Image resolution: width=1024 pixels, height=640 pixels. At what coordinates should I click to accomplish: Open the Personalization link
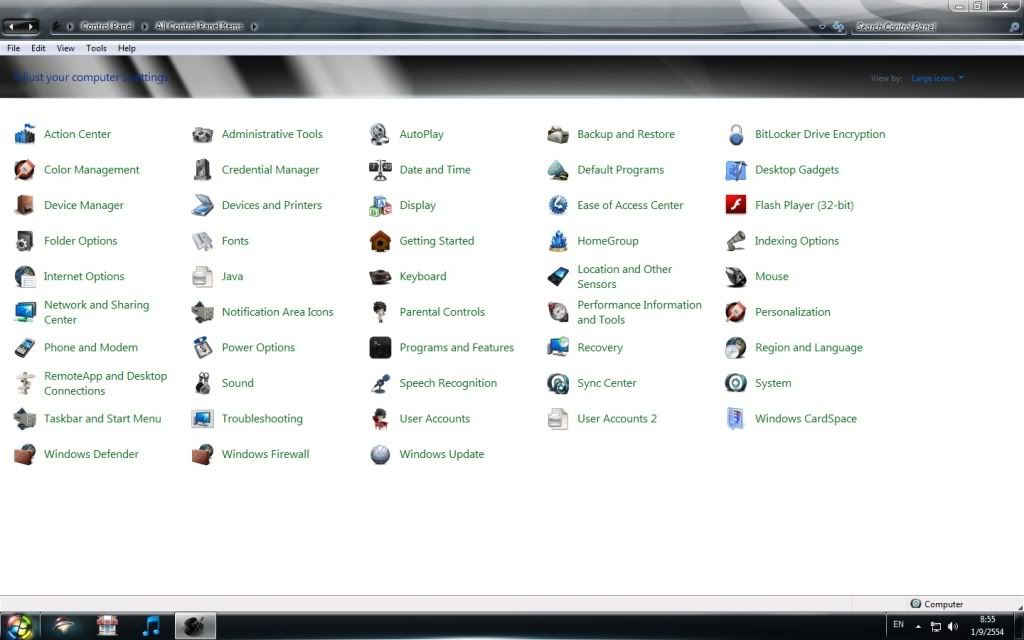(x=793, y=312)
